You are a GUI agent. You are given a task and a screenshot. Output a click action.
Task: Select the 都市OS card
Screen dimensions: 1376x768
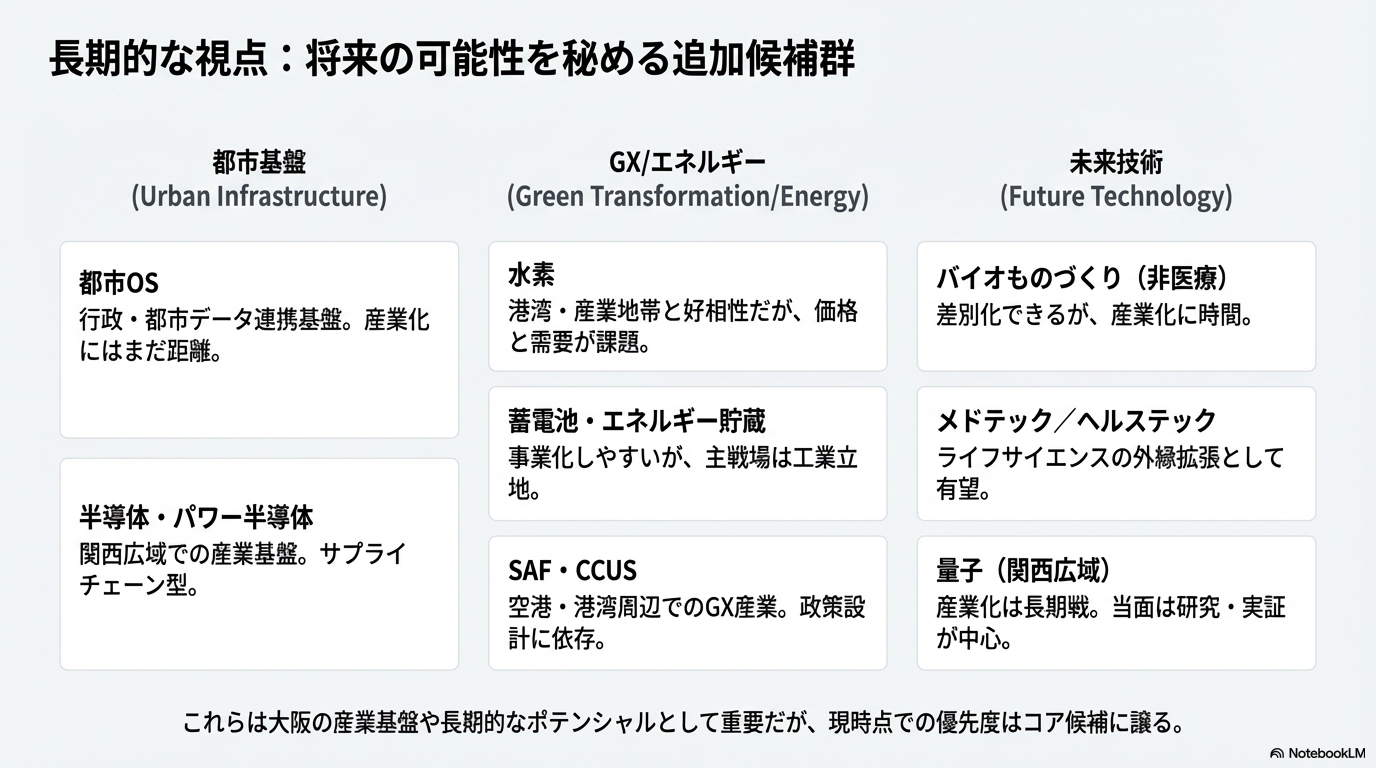click(259, 340)
